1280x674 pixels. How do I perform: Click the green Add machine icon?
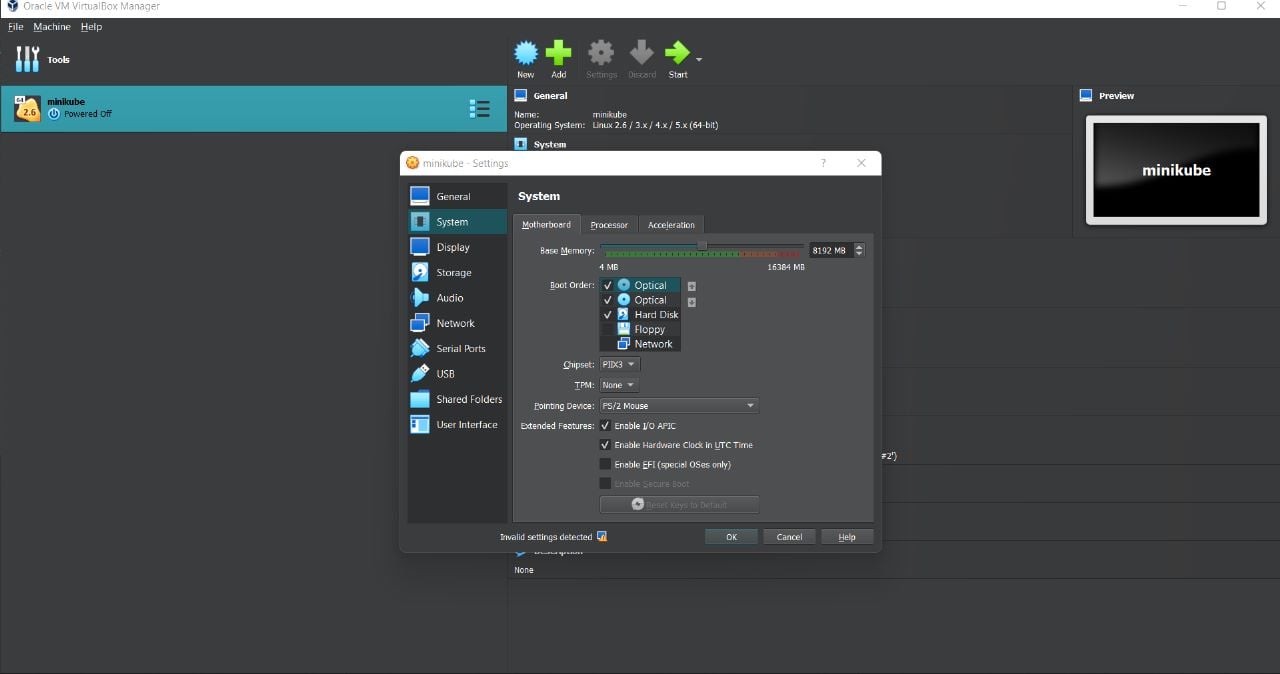pos(559,53)
